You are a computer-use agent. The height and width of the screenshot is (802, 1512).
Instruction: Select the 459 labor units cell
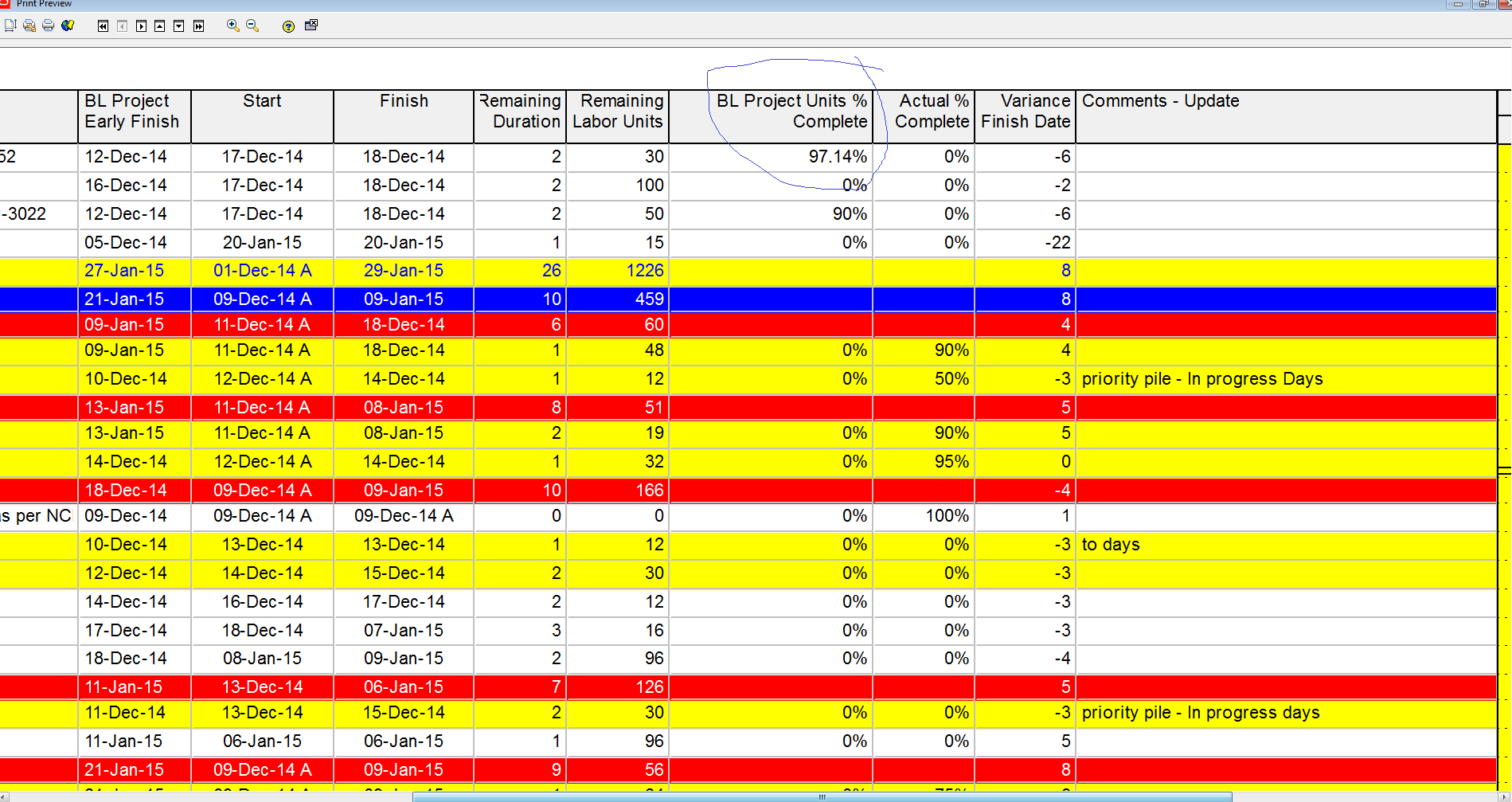pyautogui.click(x=617, y=299)
